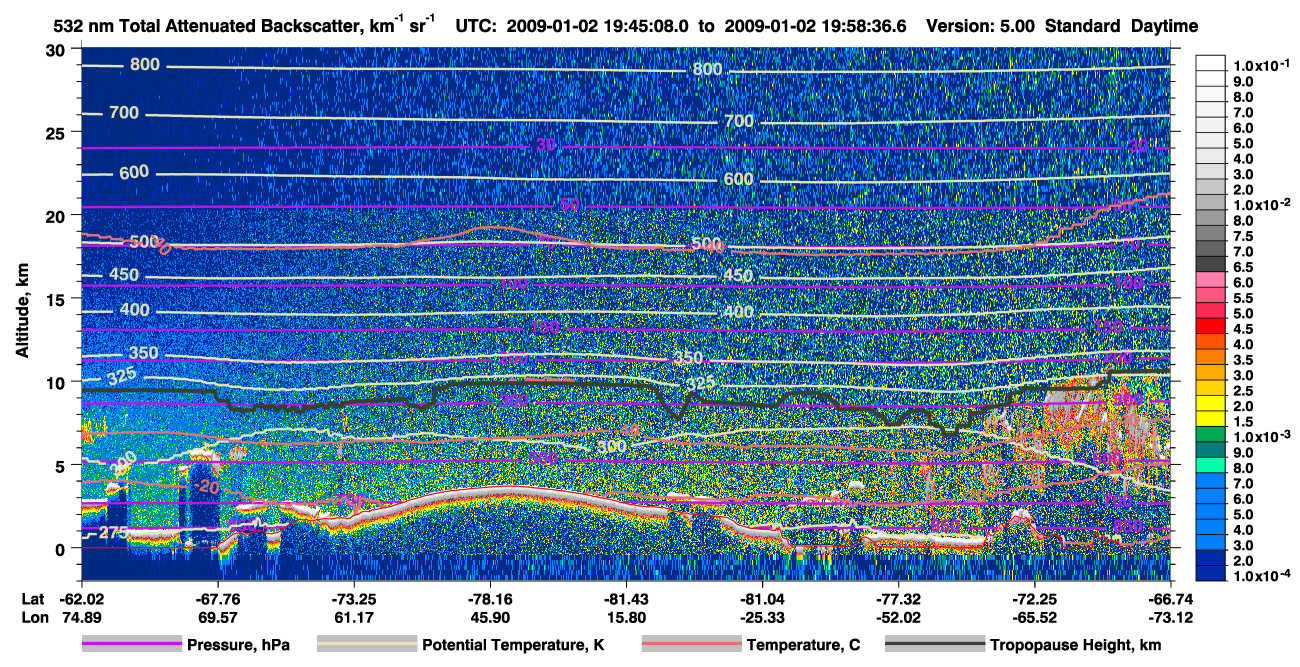1300x667 pixels.
Task: Select the green swatch beside 1.0x10-3
Action: click(1211, 436)
